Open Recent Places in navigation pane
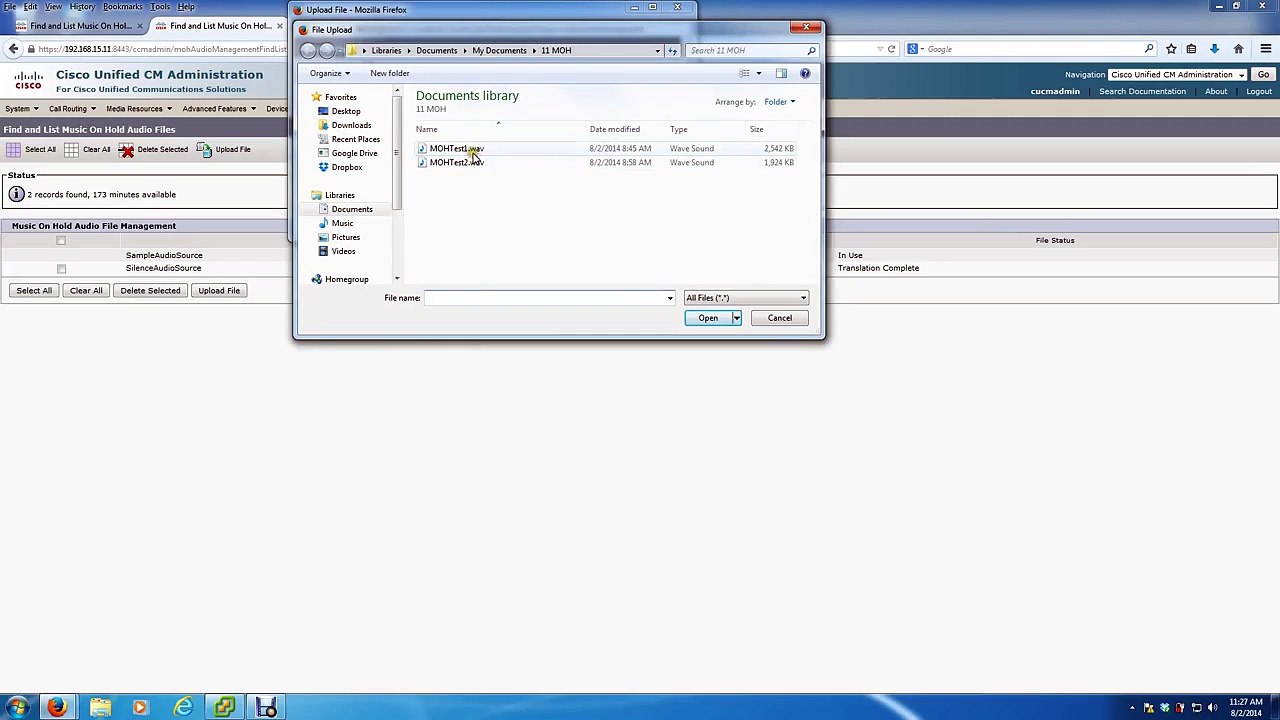Viewport: 1280px width, 720px height. tap(355, 139)
